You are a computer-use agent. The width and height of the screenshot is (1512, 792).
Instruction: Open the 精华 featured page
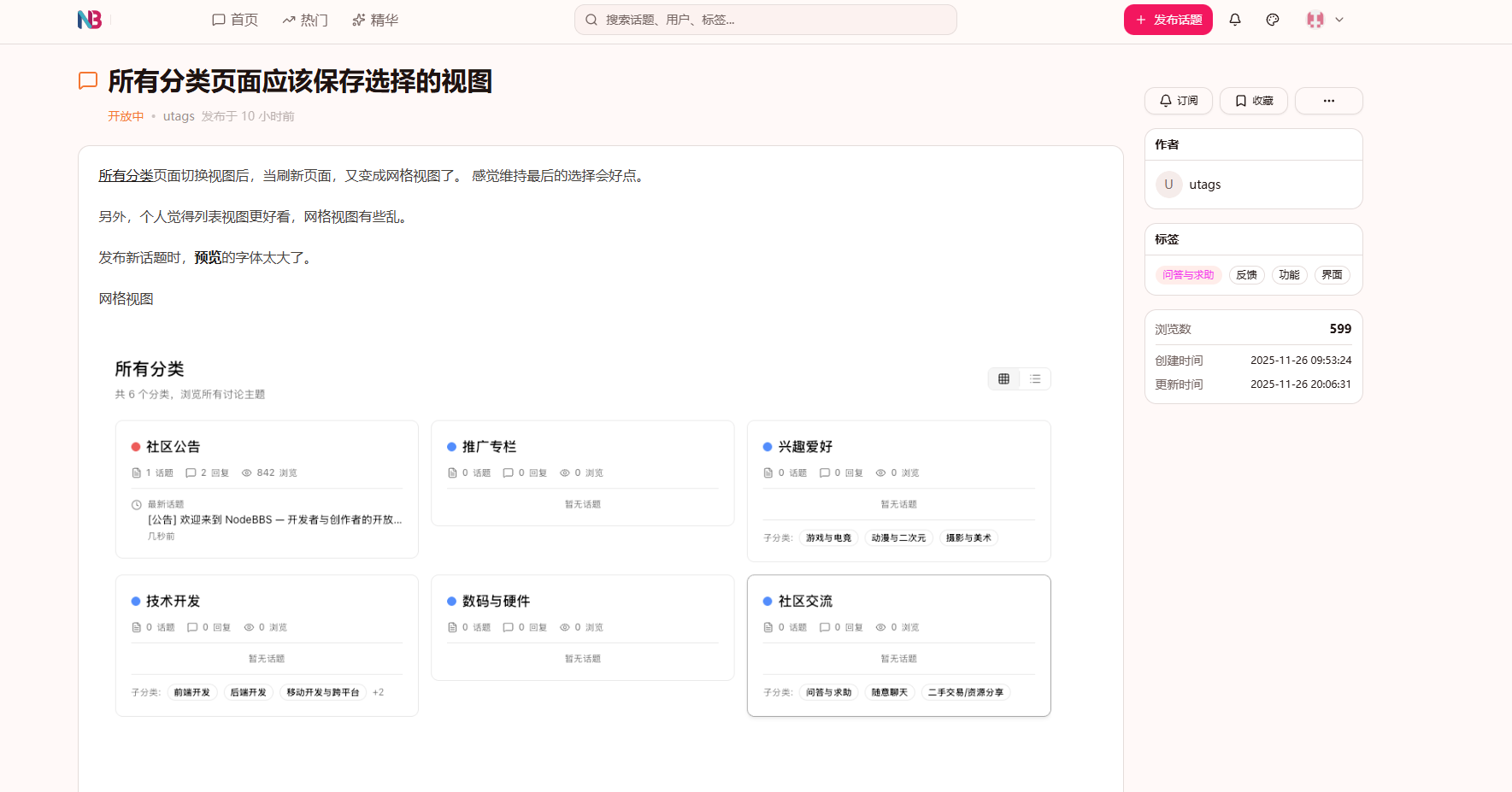pos(375,20)
